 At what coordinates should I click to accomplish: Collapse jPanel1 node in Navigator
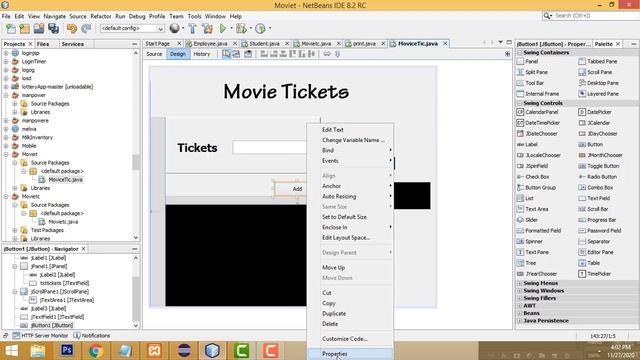click(15, 266)
